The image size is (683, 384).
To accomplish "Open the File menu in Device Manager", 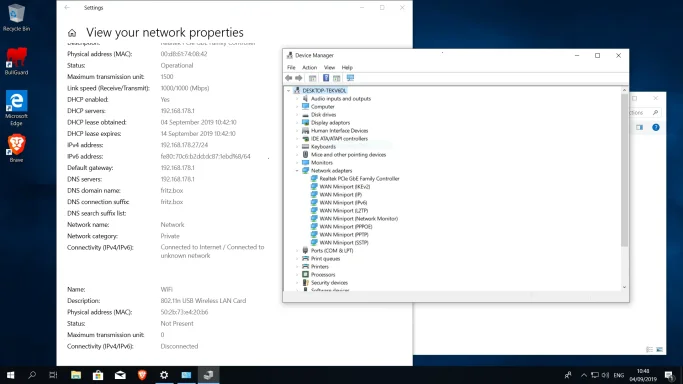I will [291, 67].
